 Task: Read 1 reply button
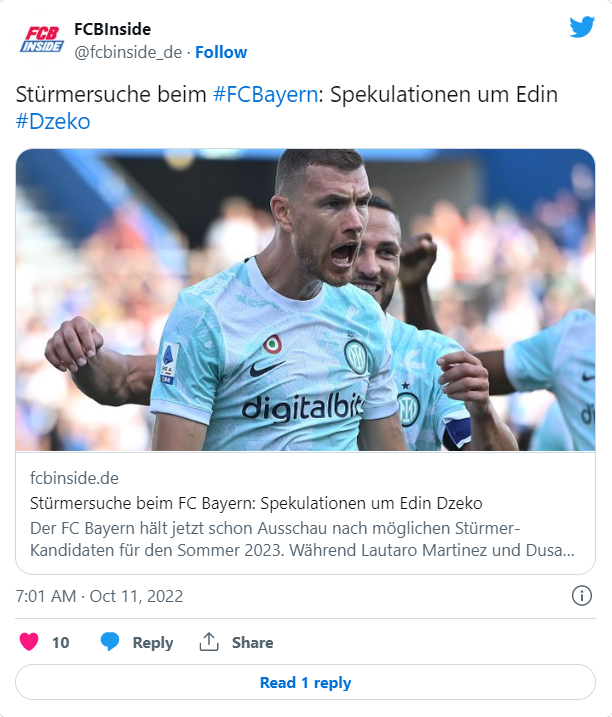[306, 682]
